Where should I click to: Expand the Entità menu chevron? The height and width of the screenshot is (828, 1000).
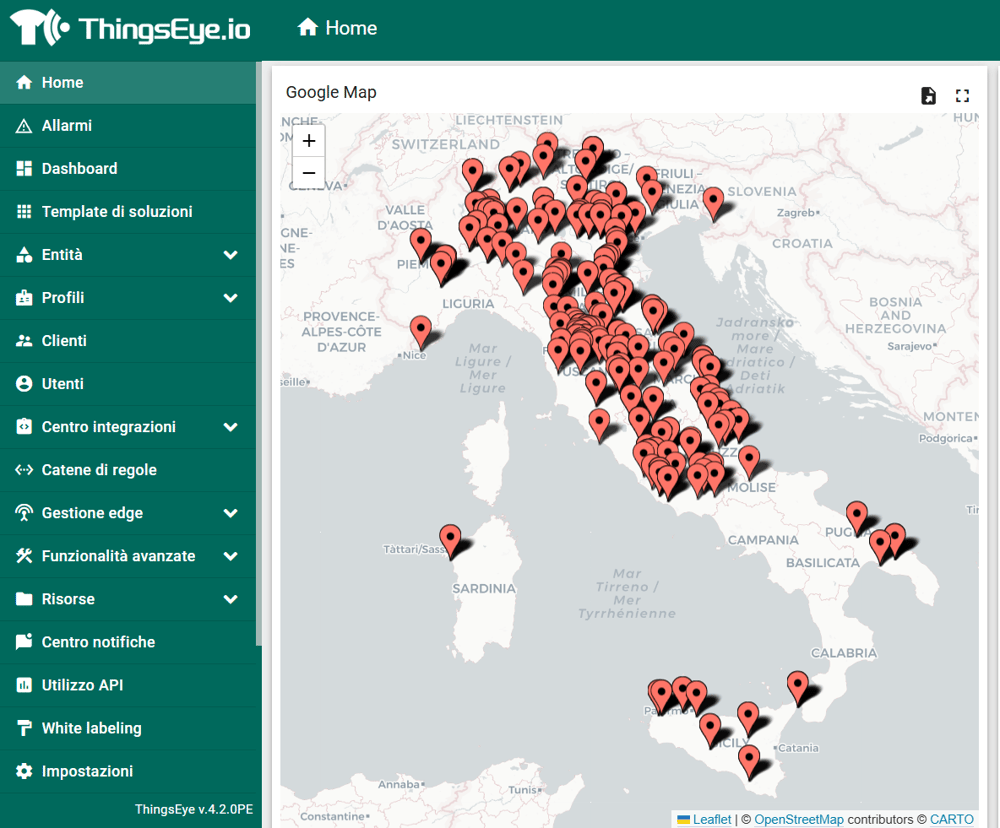pyautogui.click(x=230, y=255)
